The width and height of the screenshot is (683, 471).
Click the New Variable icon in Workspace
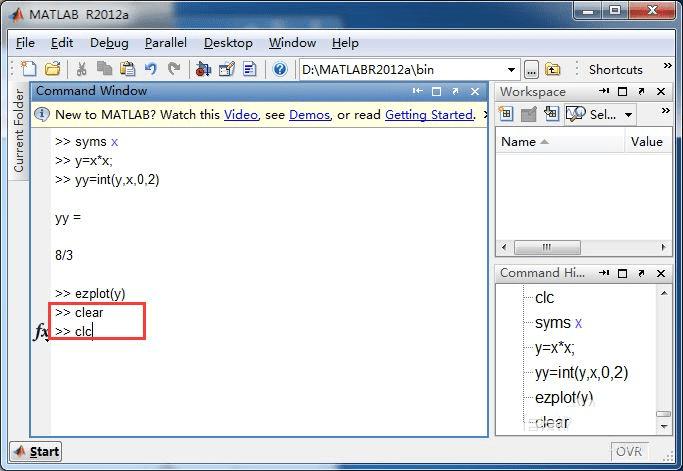tap(506, 114)
